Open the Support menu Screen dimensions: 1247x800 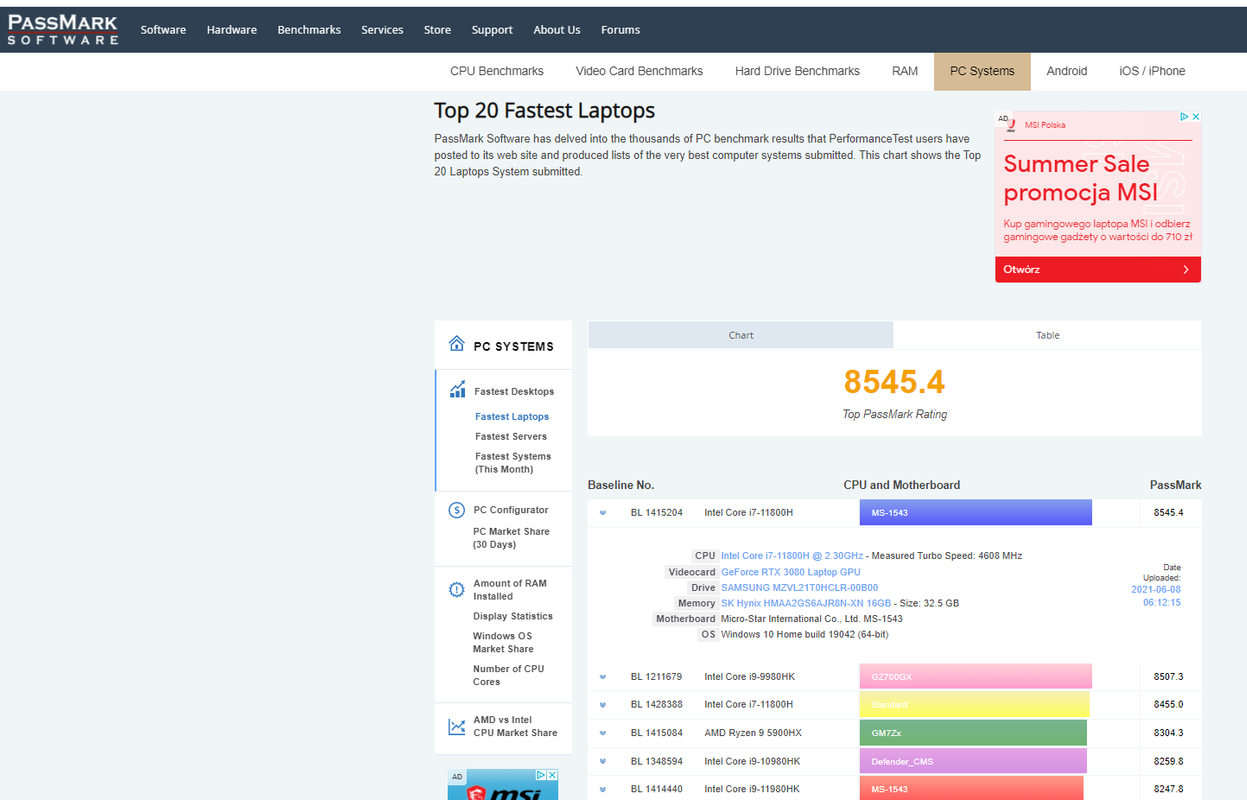(492, 30)
